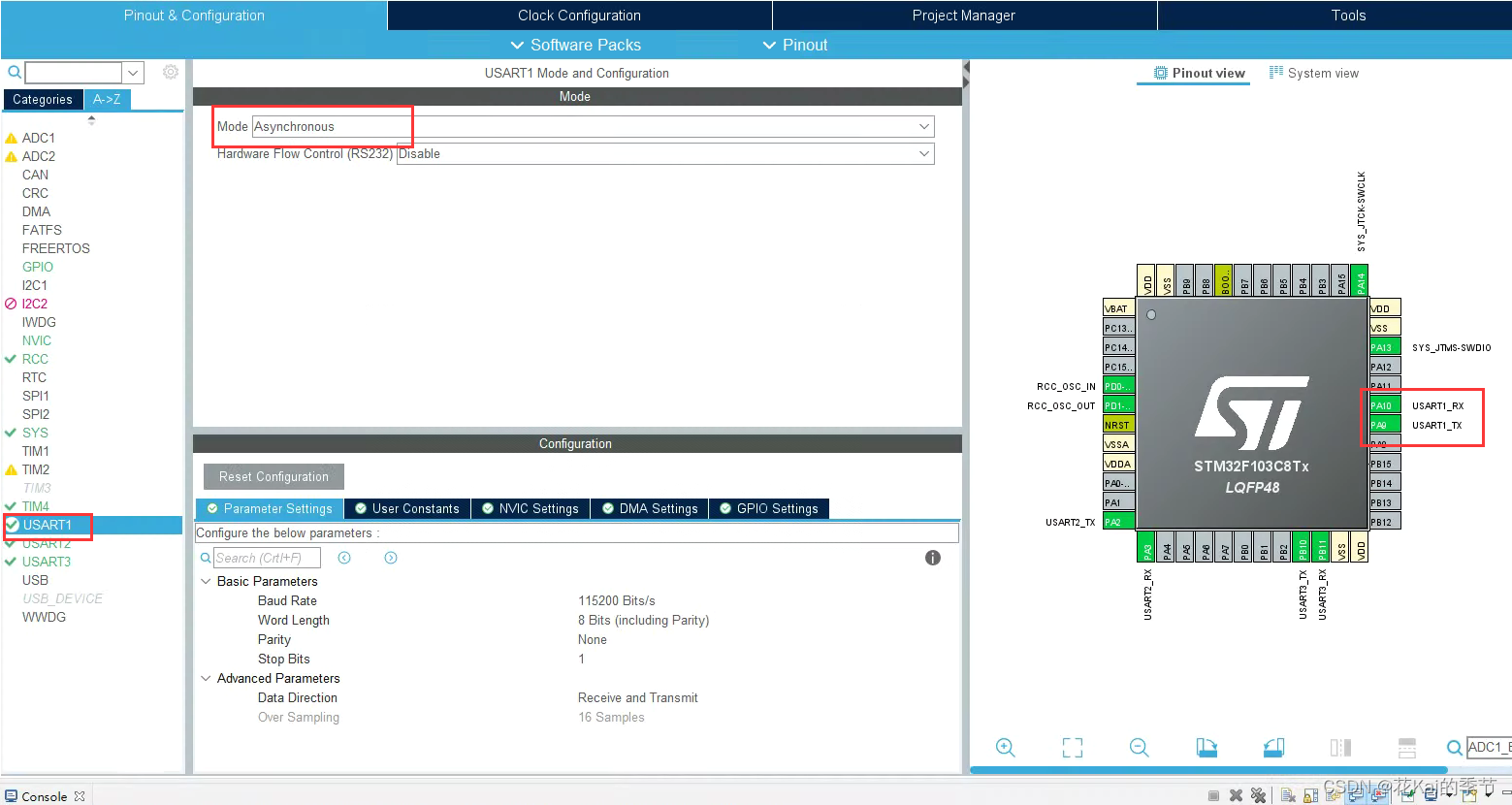Open the peripheral search dropdown arrow
This screenshot has height=805, width=1512.
[133, 73]
